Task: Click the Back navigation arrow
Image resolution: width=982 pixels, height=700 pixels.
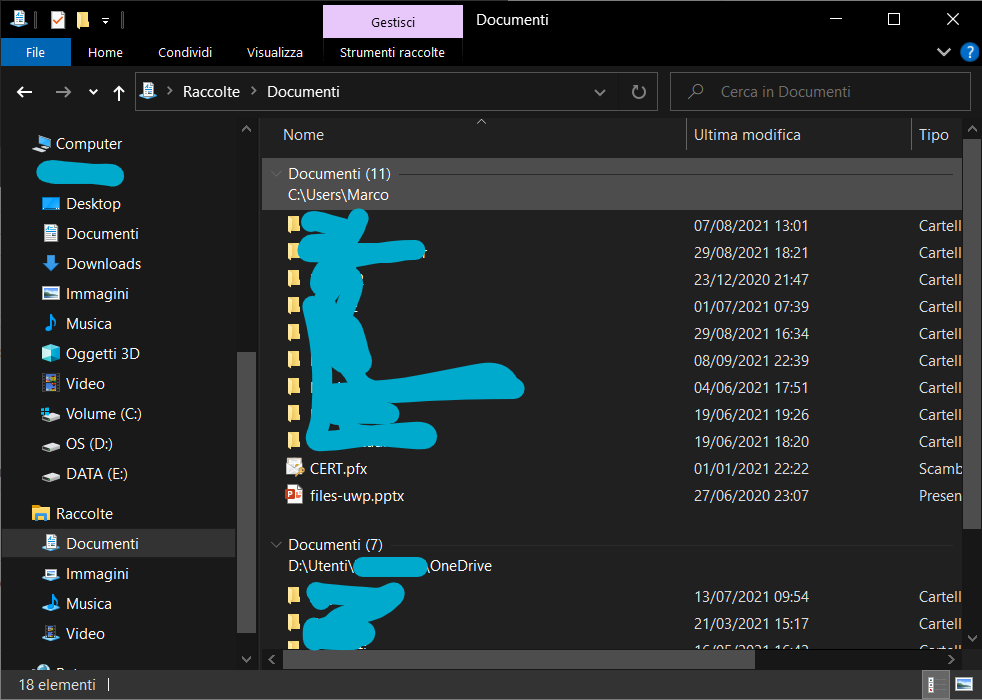Action: tap(24, 91)
